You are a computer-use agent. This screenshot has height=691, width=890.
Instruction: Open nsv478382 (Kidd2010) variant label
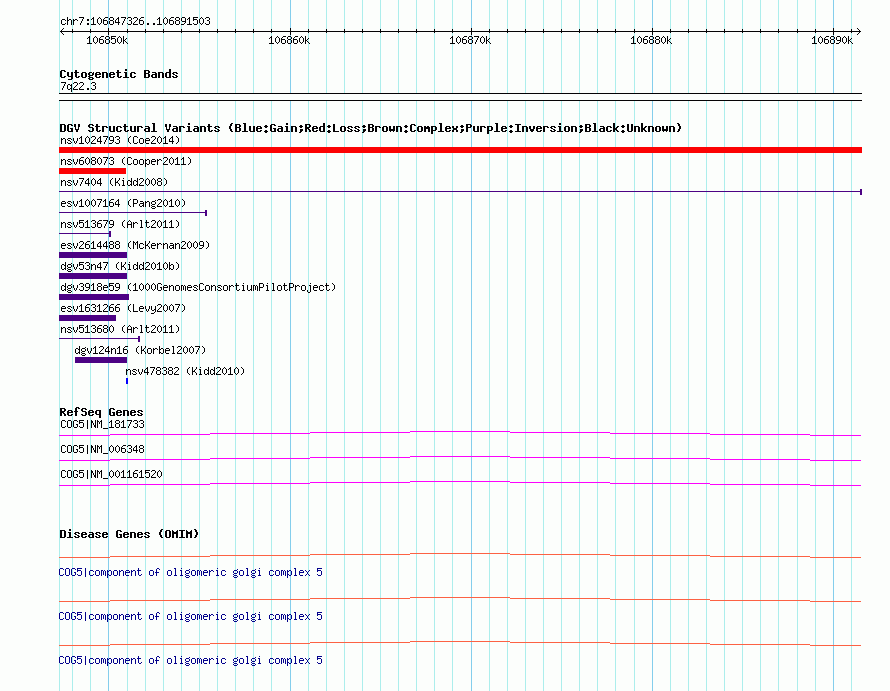click(x=185, y=371)
